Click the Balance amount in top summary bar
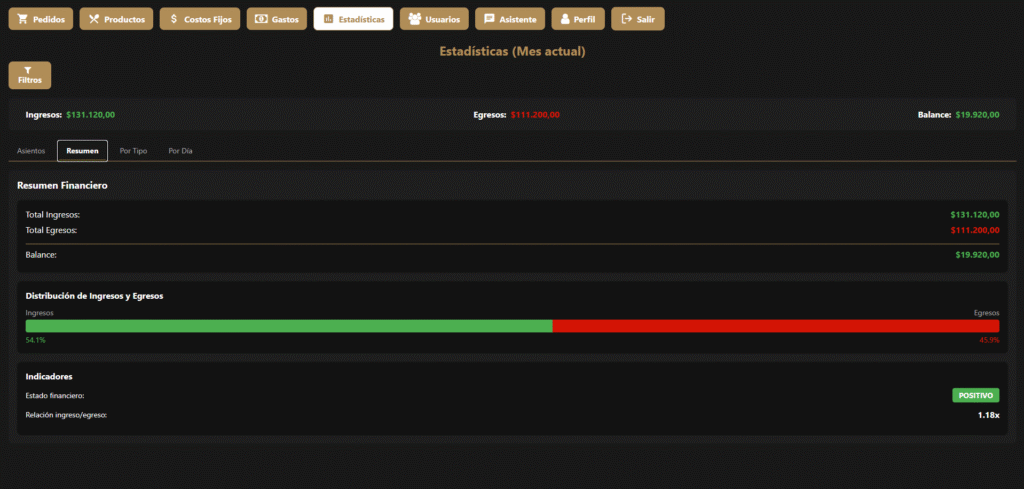The width and height of the screenshot is (1024, 489). pos(977,115)
